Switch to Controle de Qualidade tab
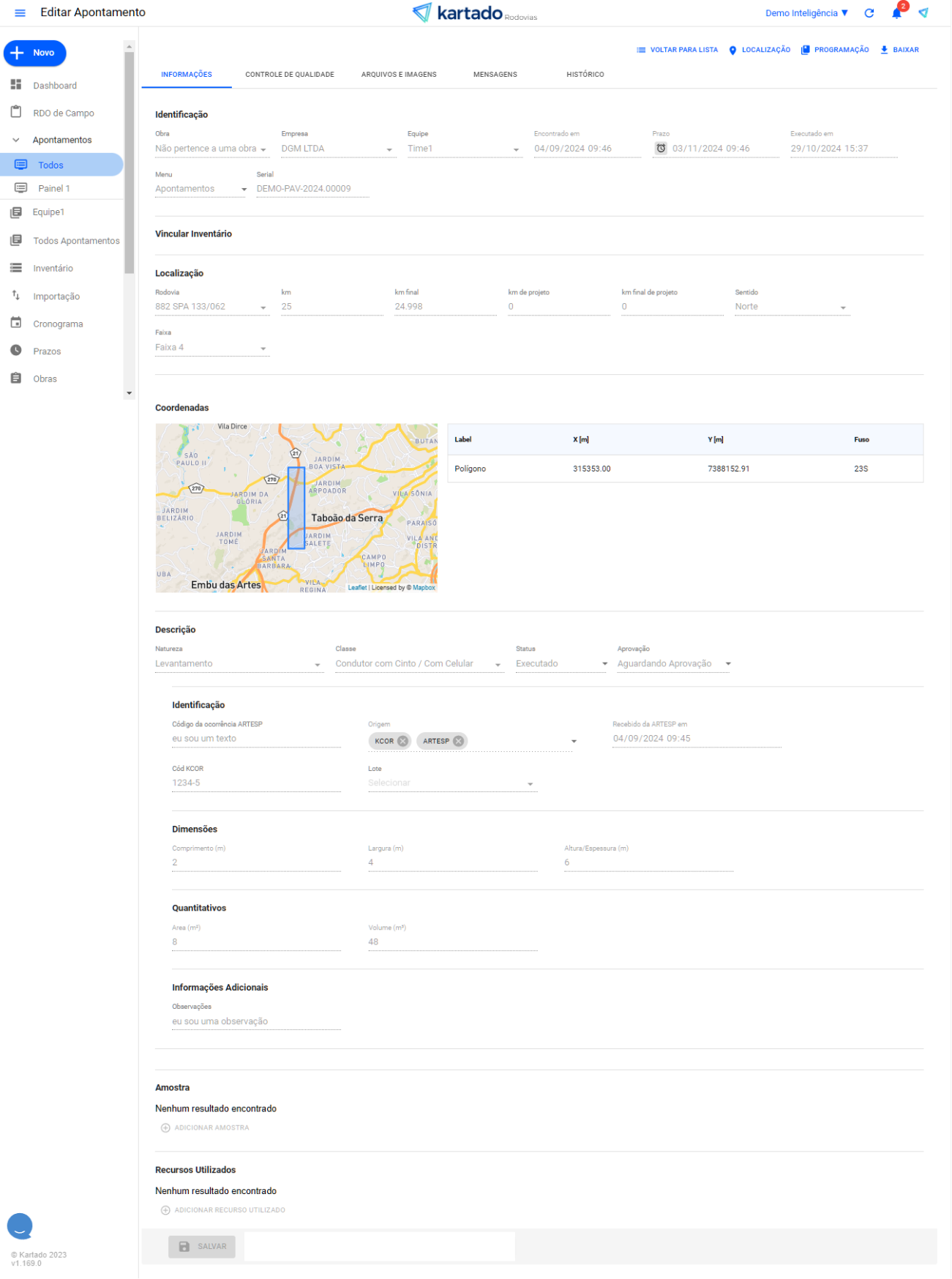Screen dimensions: 952x1279 tap(289, 75)
